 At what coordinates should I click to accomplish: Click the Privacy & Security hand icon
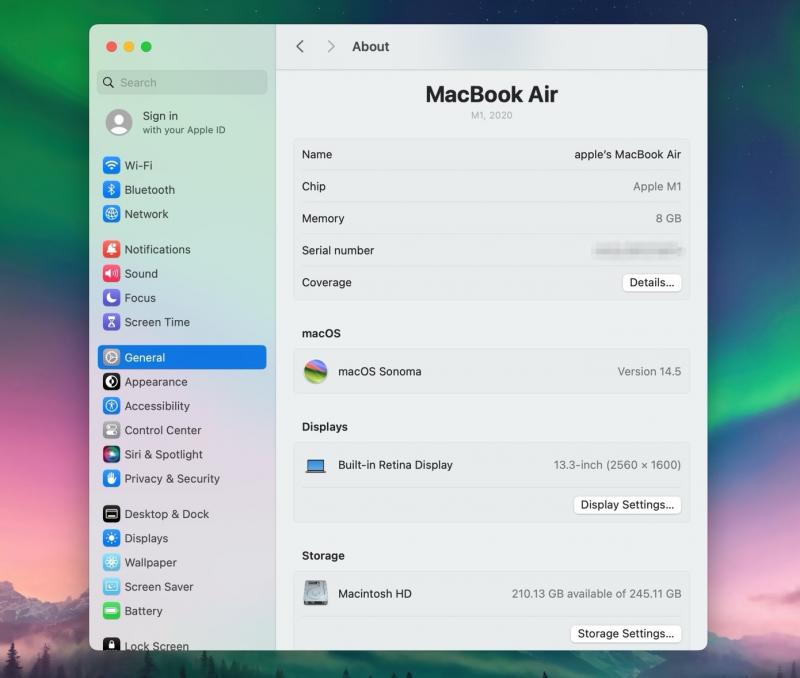pyautogui.click(x=111, y=479)
